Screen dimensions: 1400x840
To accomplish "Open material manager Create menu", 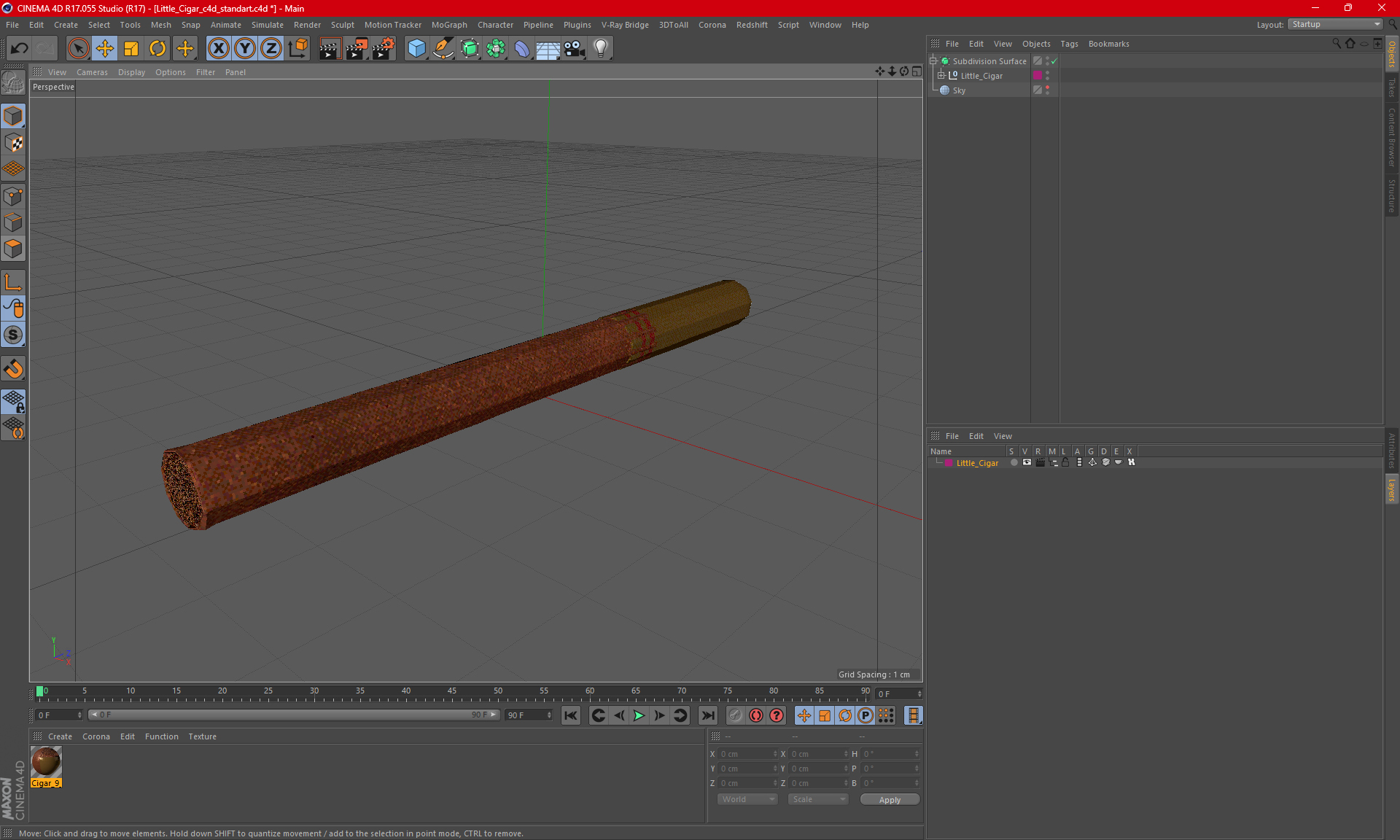I will 60,736.
